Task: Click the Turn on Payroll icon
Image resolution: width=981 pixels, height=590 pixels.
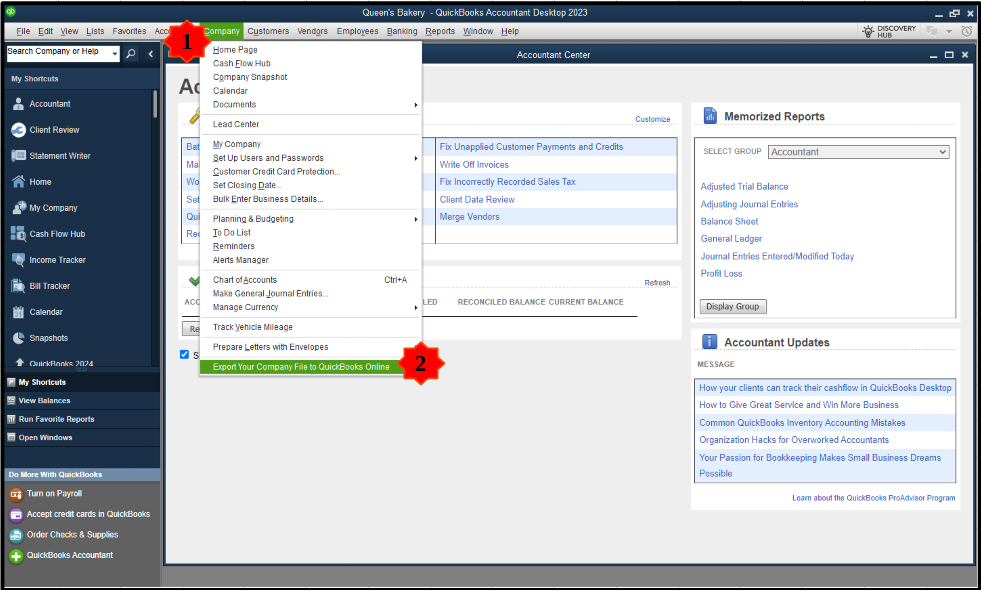Action: coord(16,494)
